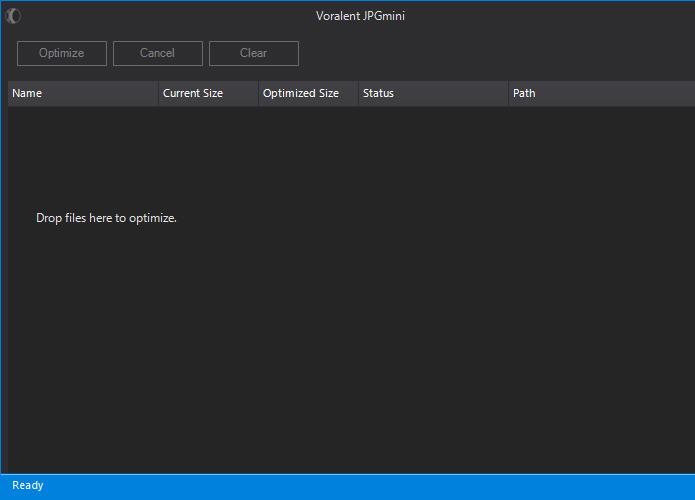The width and height of the screenshot is (695, 500).
Task: Click the Ready text in status bar
Action: [x=28, y=485]
